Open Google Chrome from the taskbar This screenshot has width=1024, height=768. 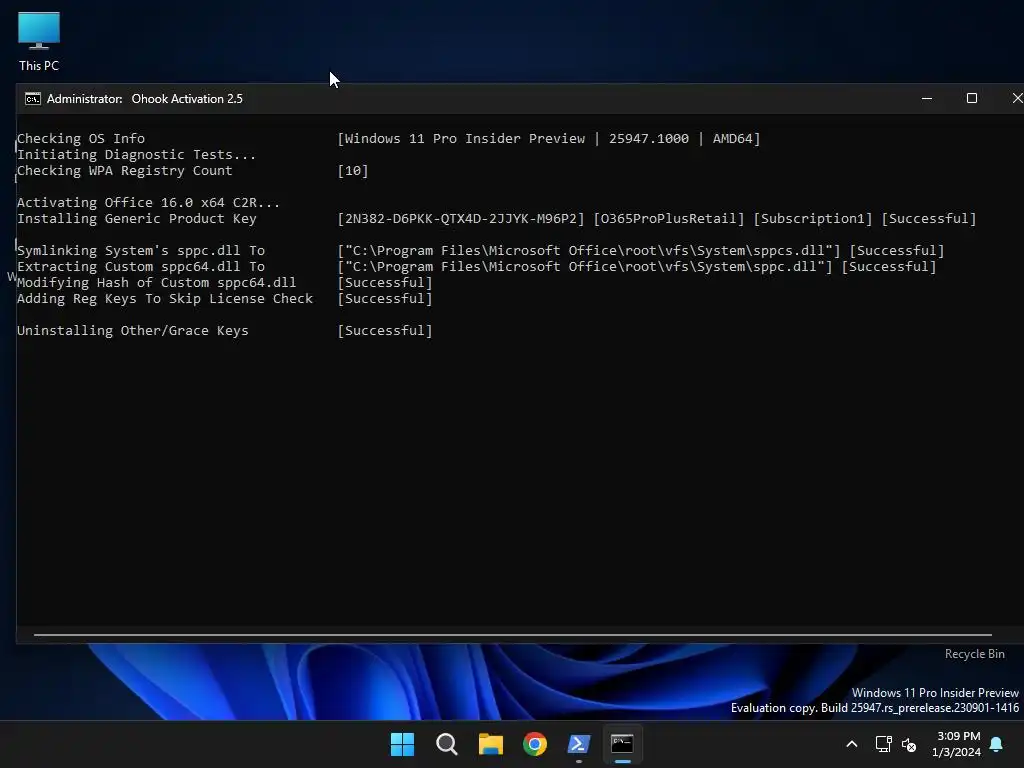[x=534, y=744]
